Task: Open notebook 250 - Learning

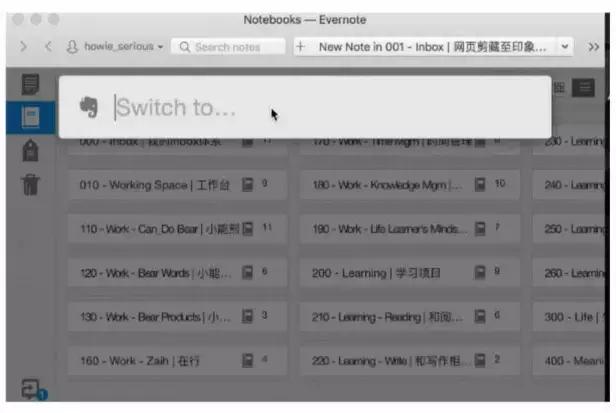Action: pos(569,228)
